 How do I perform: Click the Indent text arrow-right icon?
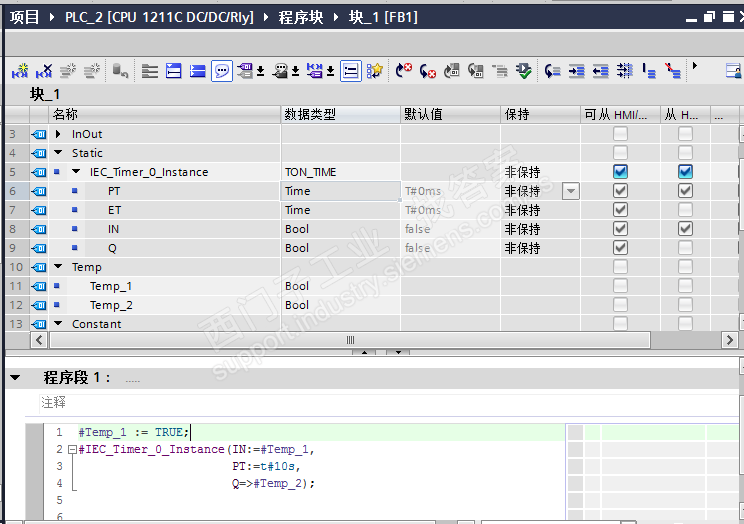coord(577,71)
